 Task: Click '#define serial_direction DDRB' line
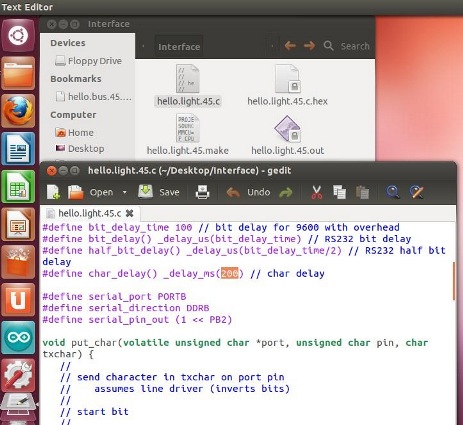point(126,308)
